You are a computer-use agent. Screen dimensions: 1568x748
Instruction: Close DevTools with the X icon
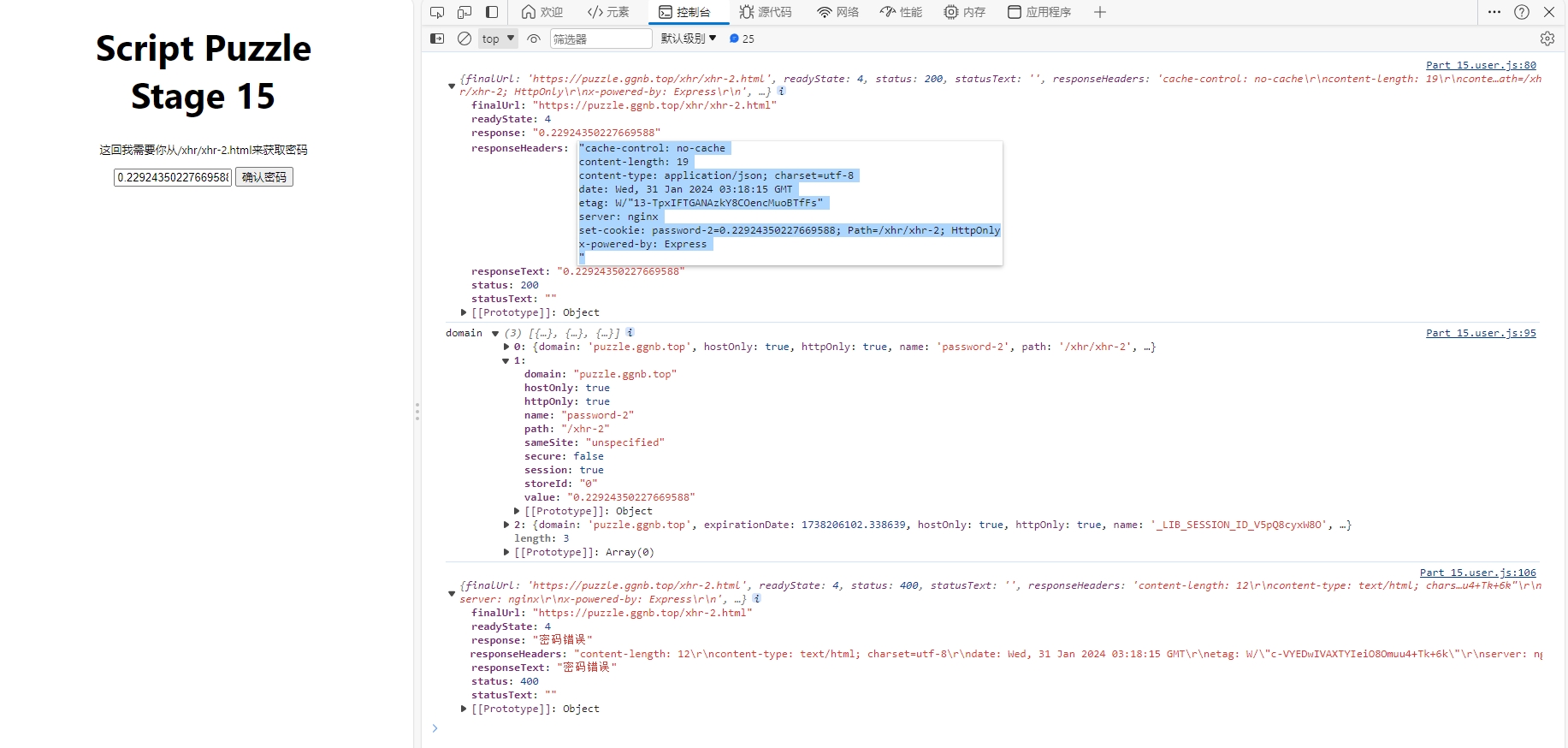pyautogui.click(x=1549, y=12)
